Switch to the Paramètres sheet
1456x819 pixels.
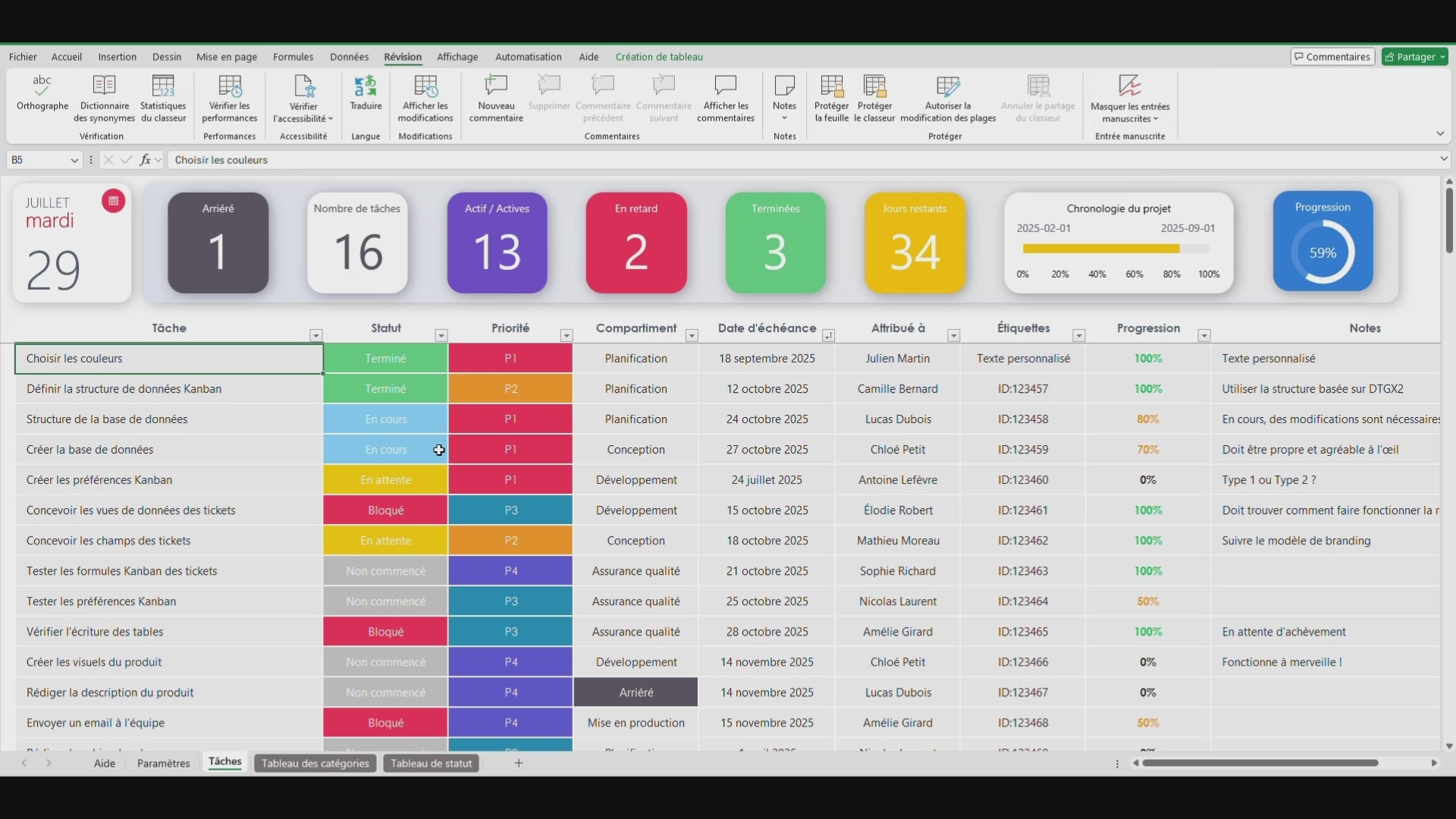(x=163, y=763)
